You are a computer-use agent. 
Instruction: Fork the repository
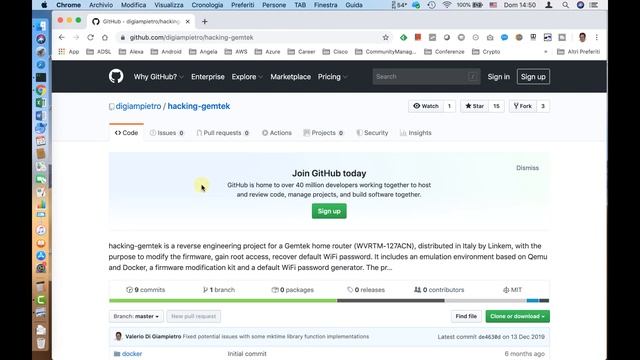522,106
